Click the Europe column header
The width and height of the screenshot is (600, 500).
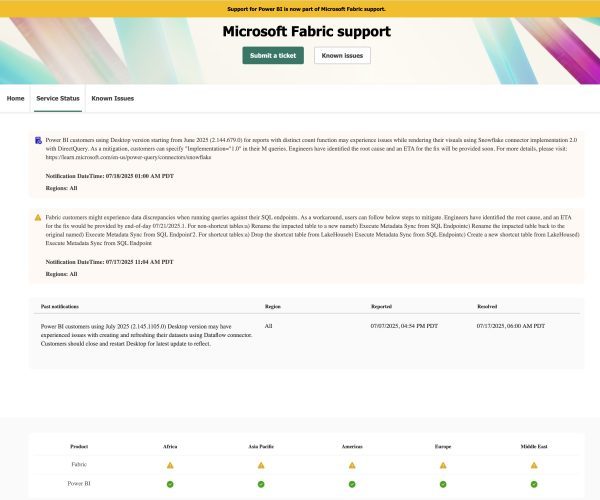pyautogui.click(x=443, y=446)
